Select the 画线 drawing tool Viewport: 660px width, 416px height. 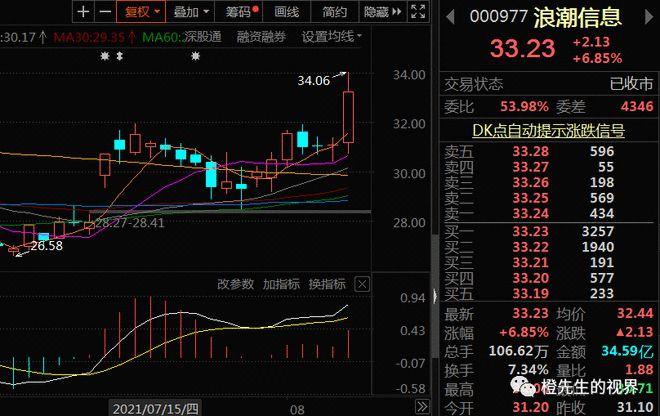[286, 11]
